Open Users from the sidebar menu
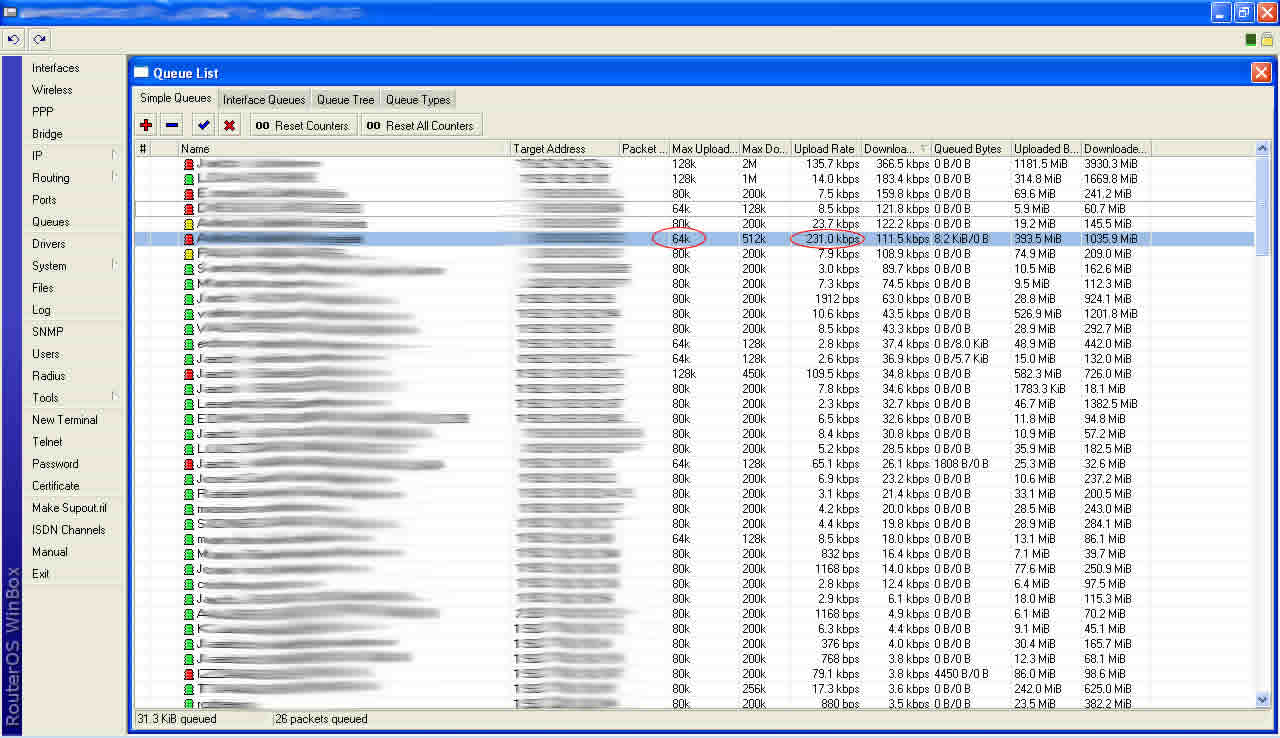This screenshot has height=738, width=1280. 46,354
